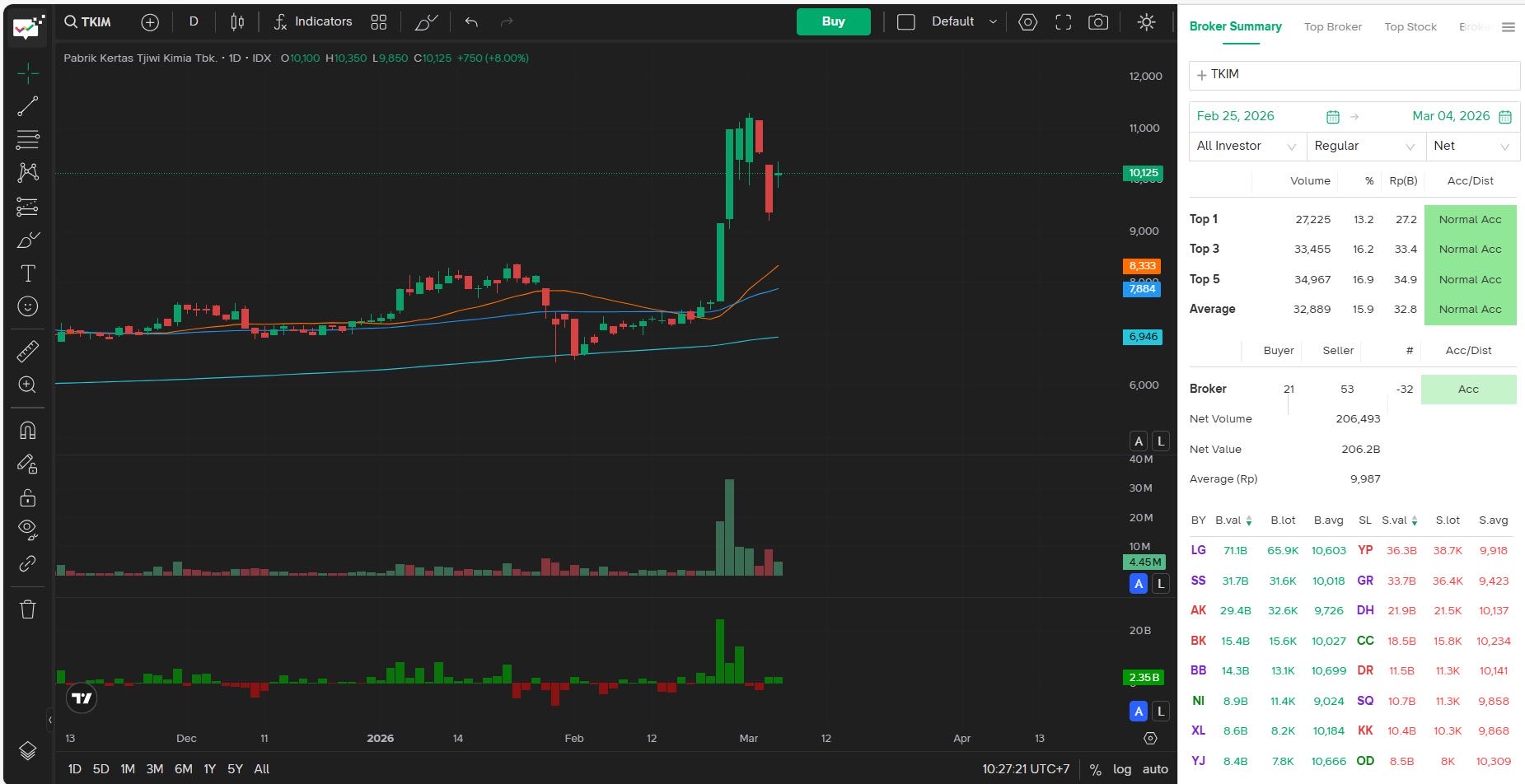Image resolution: width=1525 pixels, height=784 pixels.
Task: Open the forecasting and measurement tools
Action: [28, 206]
